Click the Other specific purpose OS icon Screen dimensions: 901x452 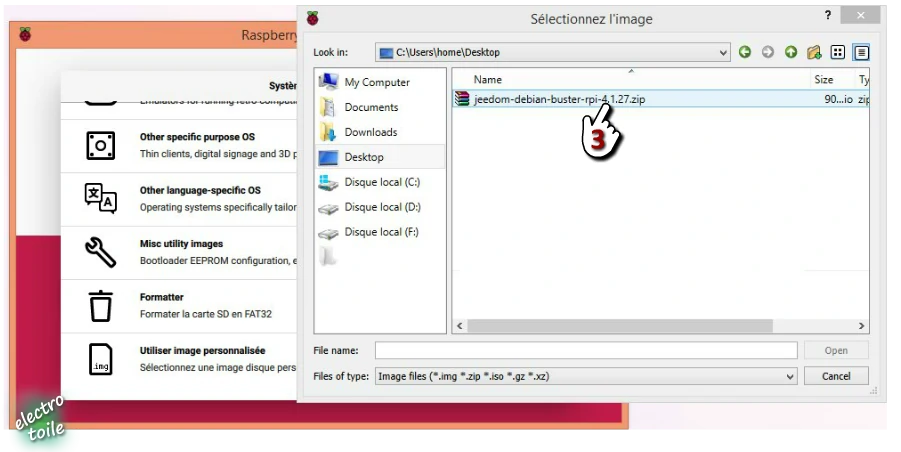(101, 145)
